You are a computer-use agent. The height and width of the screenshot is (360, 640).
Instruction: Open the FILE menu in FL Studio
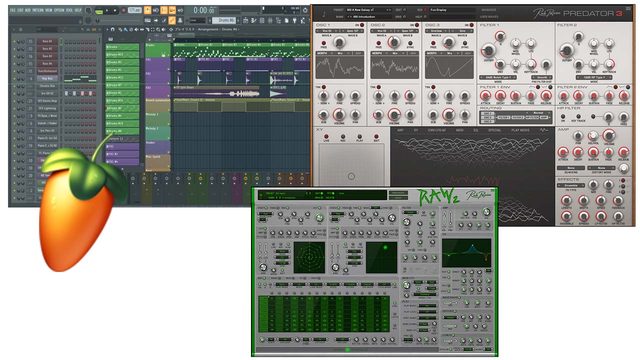tap(13, 10)
